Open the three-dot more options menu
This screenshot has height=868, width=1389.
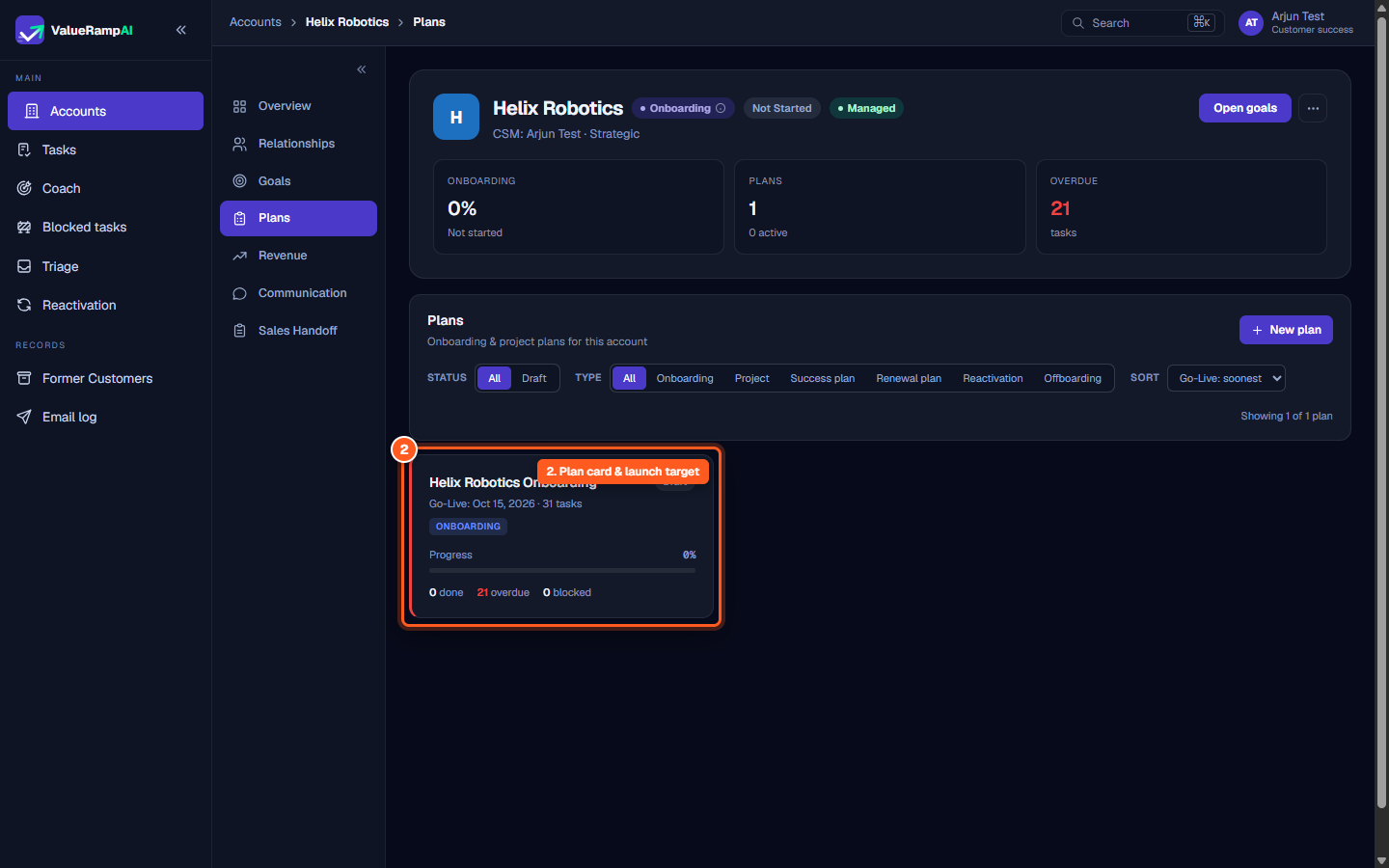(1313, 108)
